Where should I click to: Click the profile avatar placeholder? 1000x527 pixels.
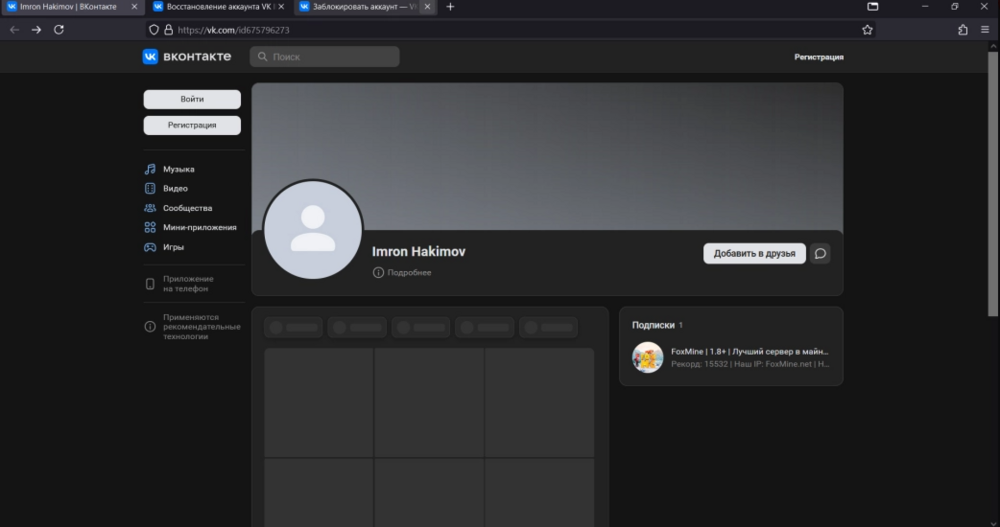312,230
